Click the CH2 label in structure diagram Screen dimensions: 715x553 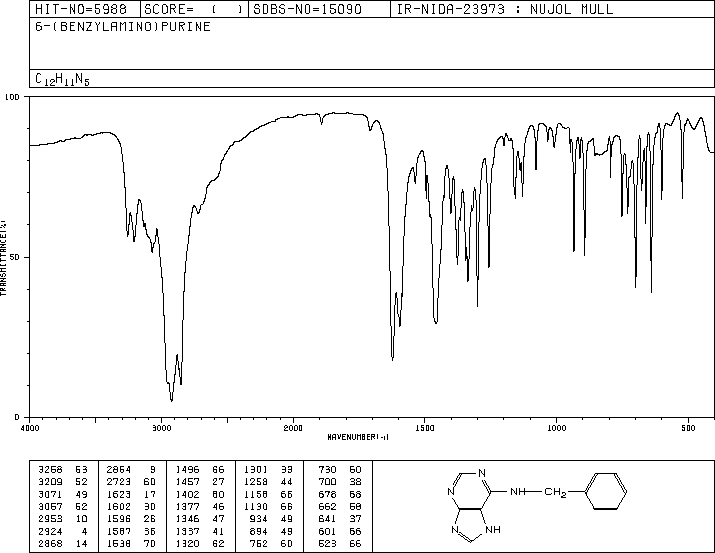[555, 493]
